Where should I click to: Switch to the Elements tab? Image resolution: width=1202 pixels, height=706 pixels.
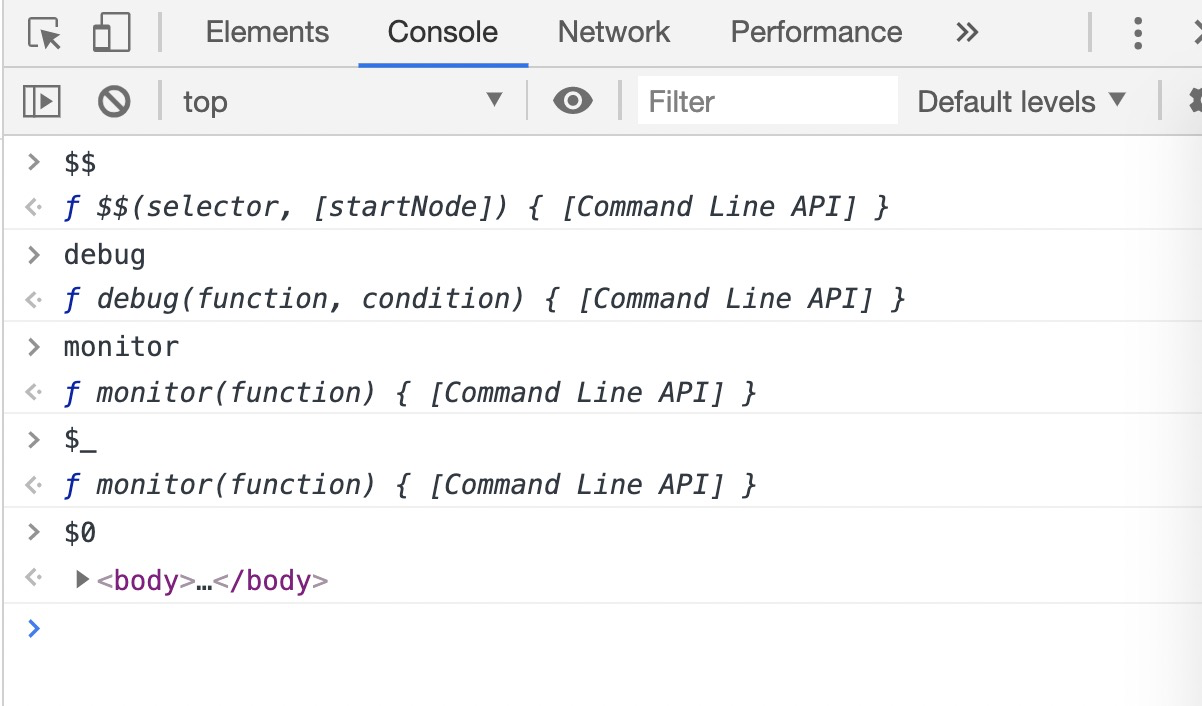tap(267, 32)
